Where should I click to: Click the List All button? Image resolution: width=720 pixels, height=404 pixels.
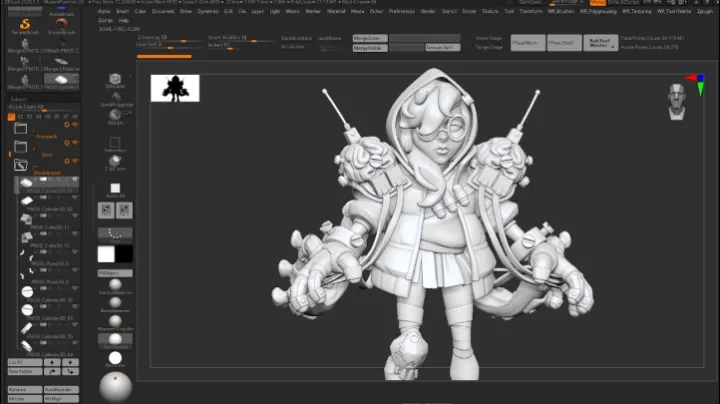(25, 362)
